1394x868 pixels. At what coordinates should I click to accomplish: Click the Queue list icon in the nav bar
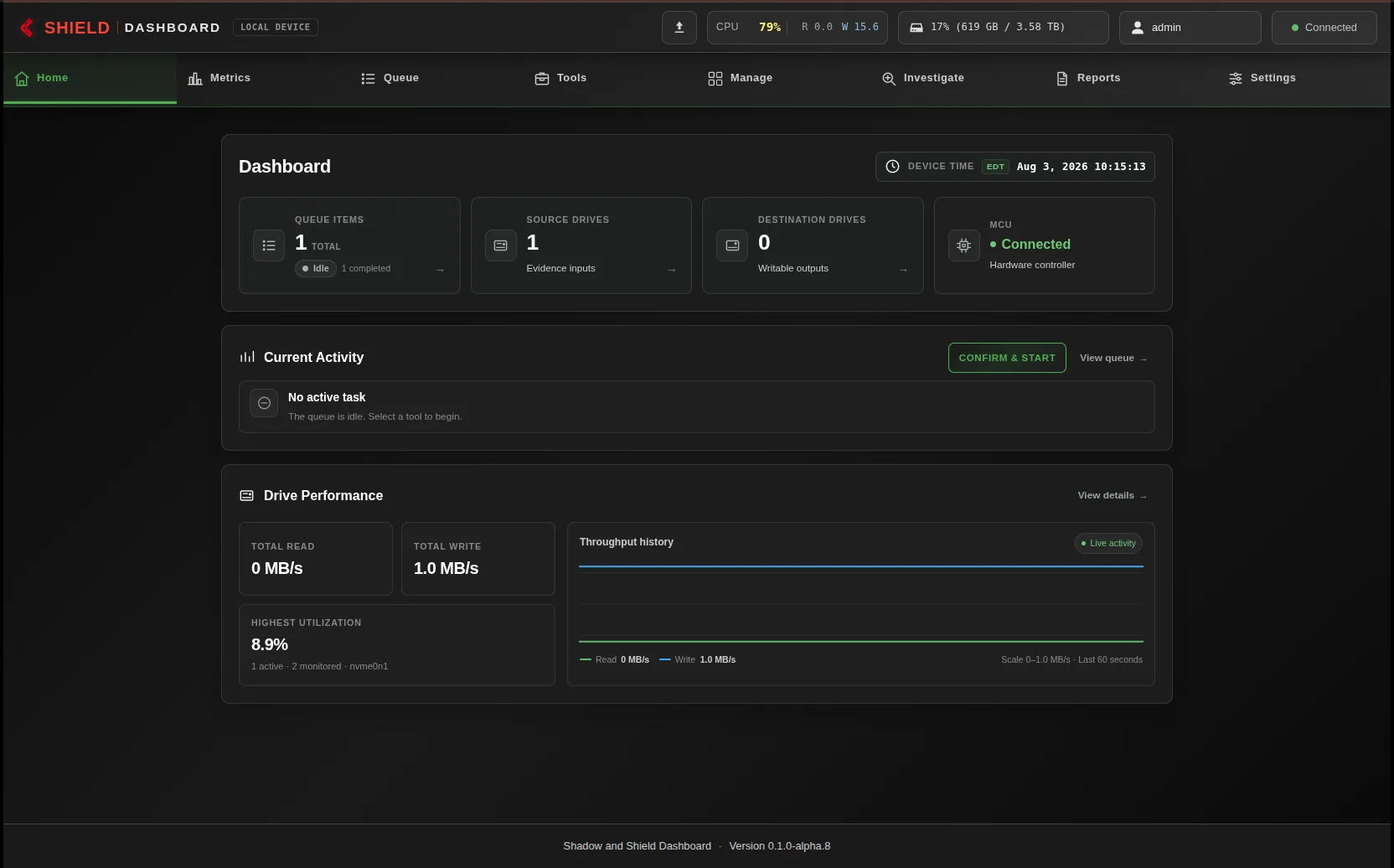pyautogui.click(x=368, y=79)
